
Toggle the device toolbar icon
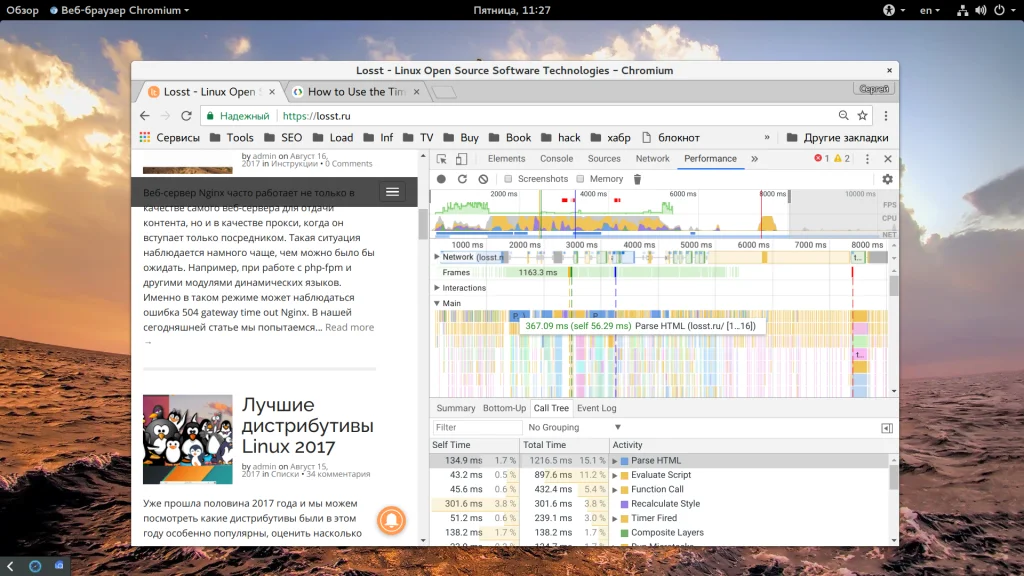462,159
